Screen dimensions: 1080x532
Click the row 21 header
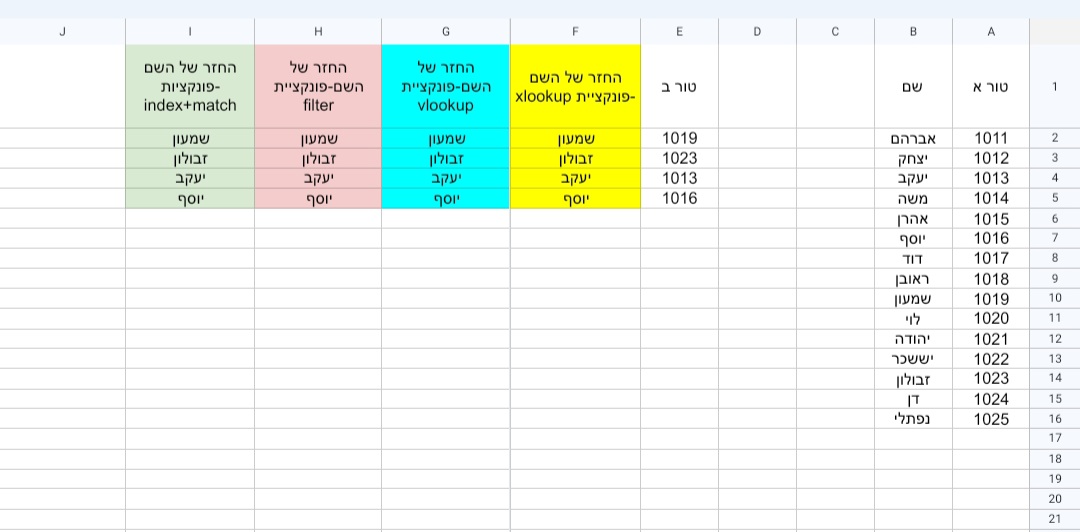[x=1054, y=518]
